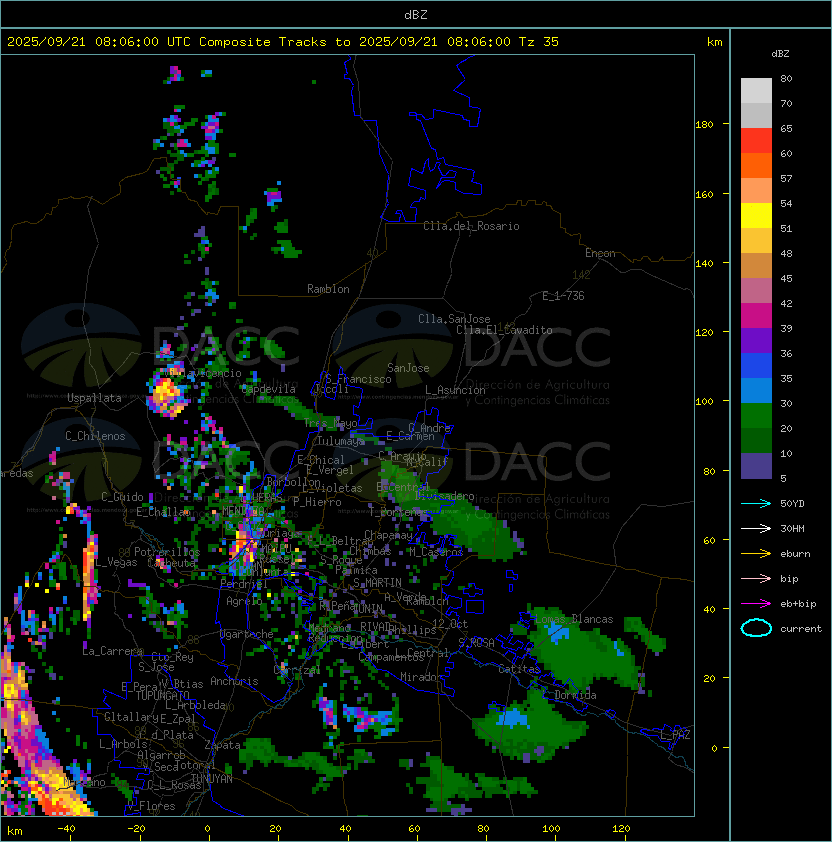Select the light blue 30-35 dBZ swatch
832x842 pixels.
756,391
